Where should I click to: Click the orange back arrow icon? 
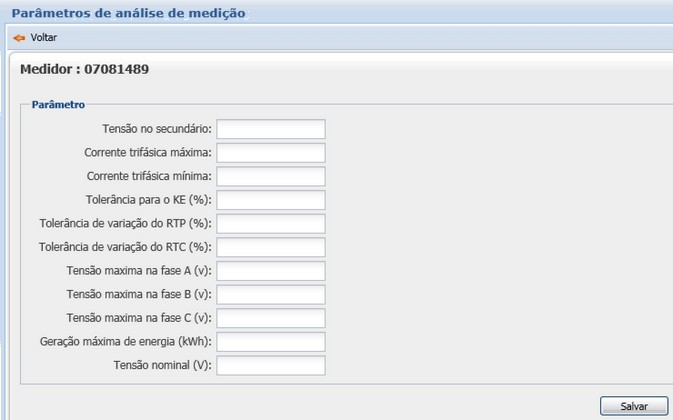19,37
